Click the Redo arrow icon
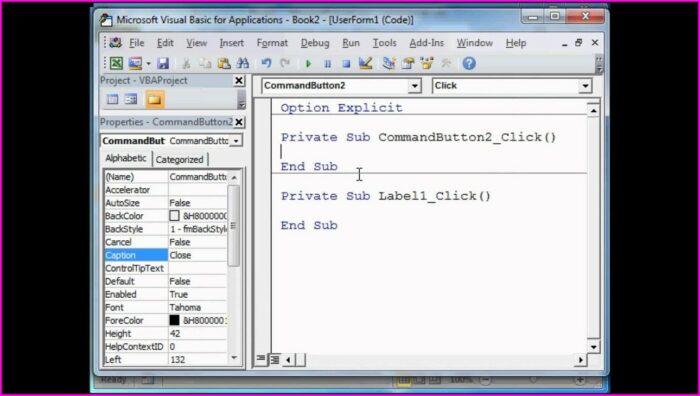 pyautogui.click(x=285, y=63)
